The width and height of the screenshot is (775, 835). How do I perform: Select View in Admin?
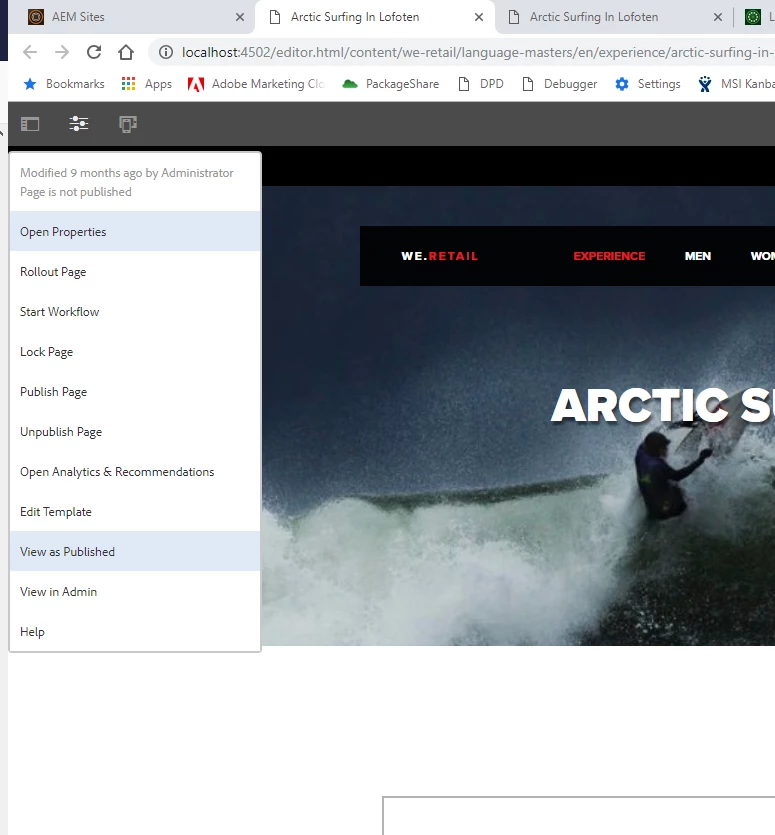(135, 591)
